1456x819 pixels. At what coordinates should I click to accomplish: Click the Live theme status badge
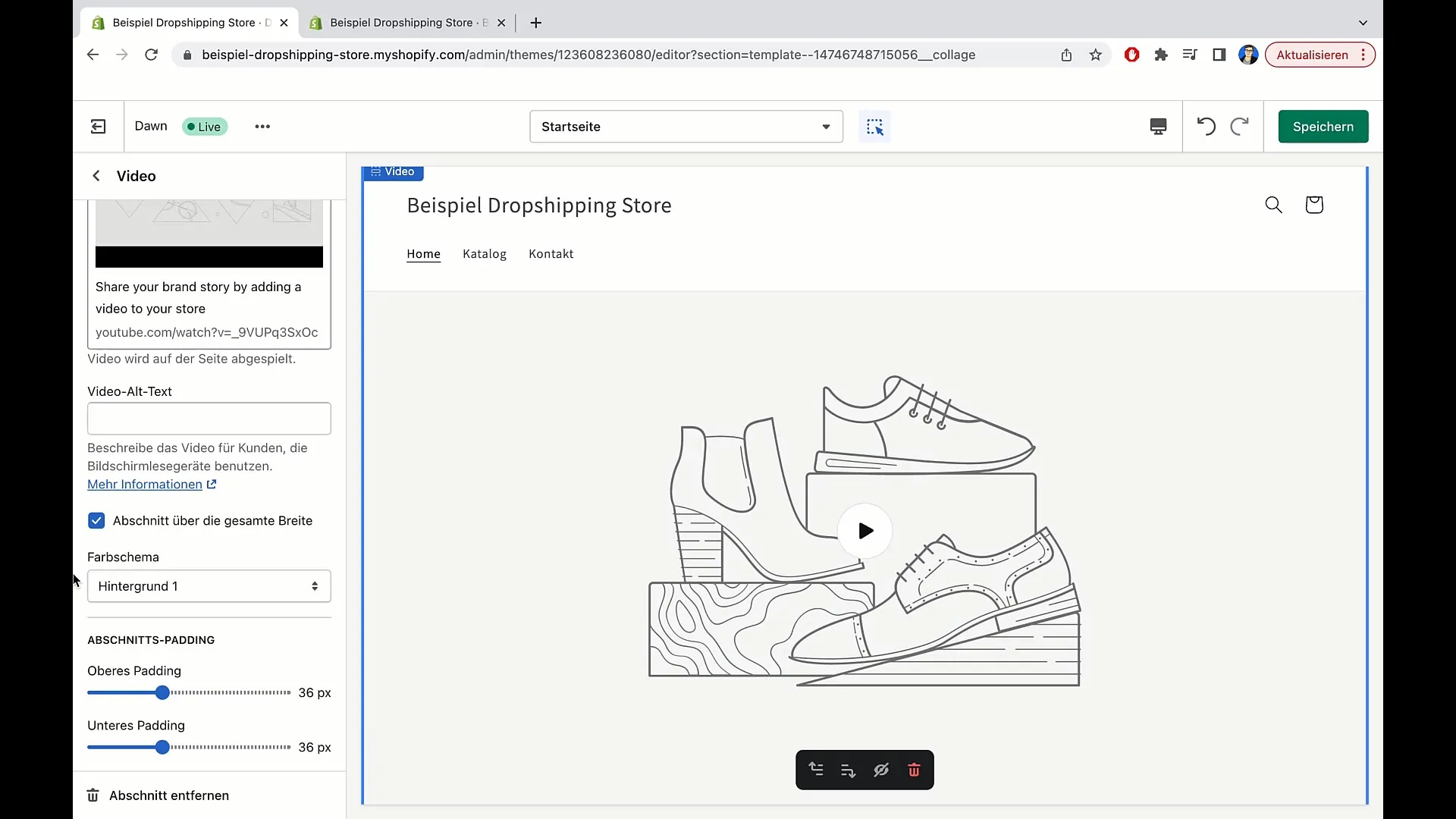coord(205,127)
